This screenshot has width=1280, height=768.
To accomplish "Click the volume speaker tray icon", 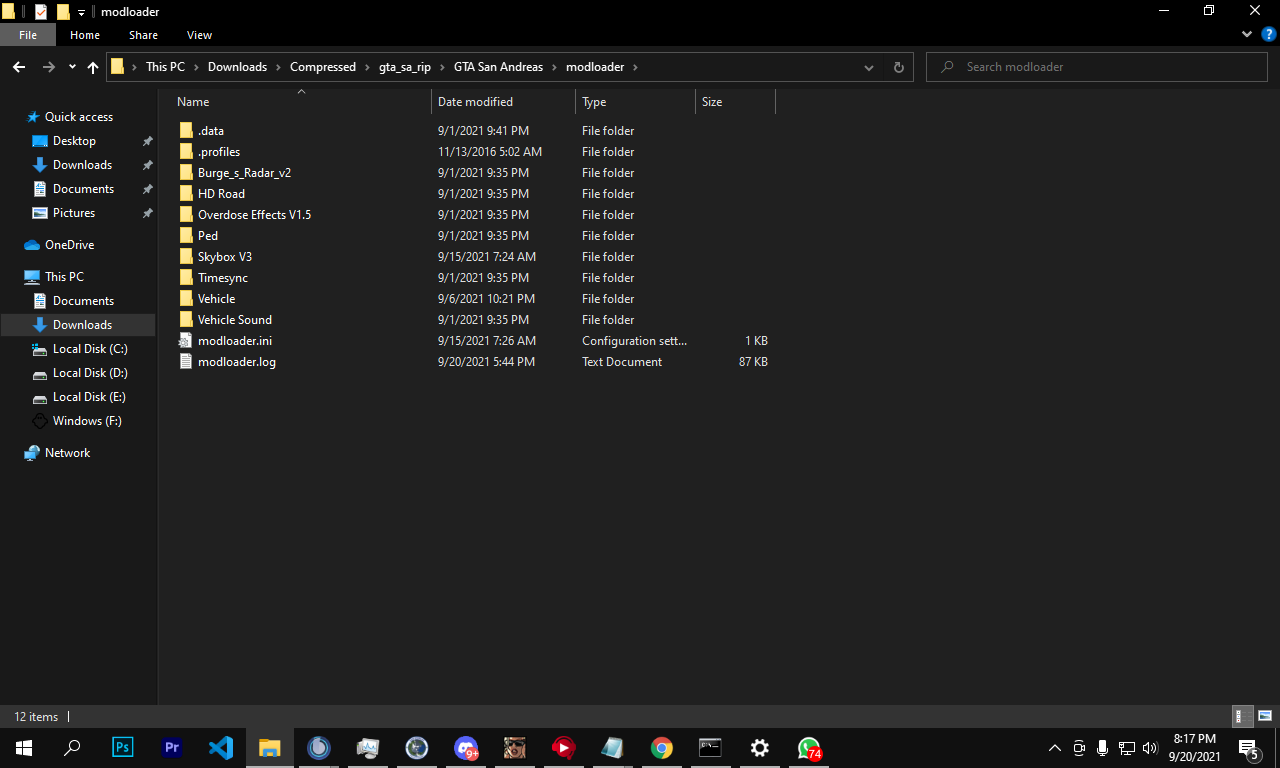I will [1150, 747].
